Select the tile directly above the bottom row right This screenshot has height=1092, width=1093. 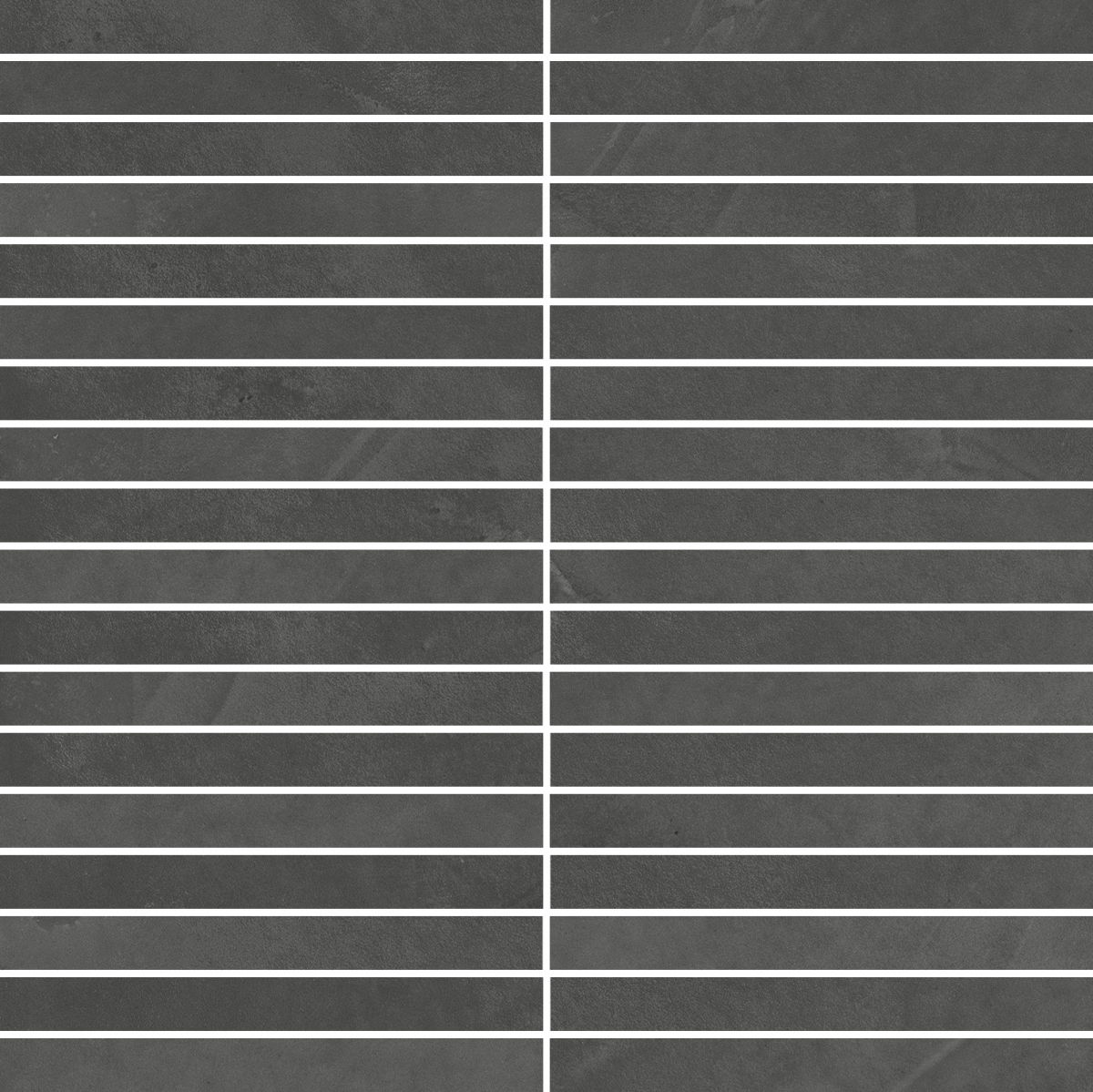820,1002
